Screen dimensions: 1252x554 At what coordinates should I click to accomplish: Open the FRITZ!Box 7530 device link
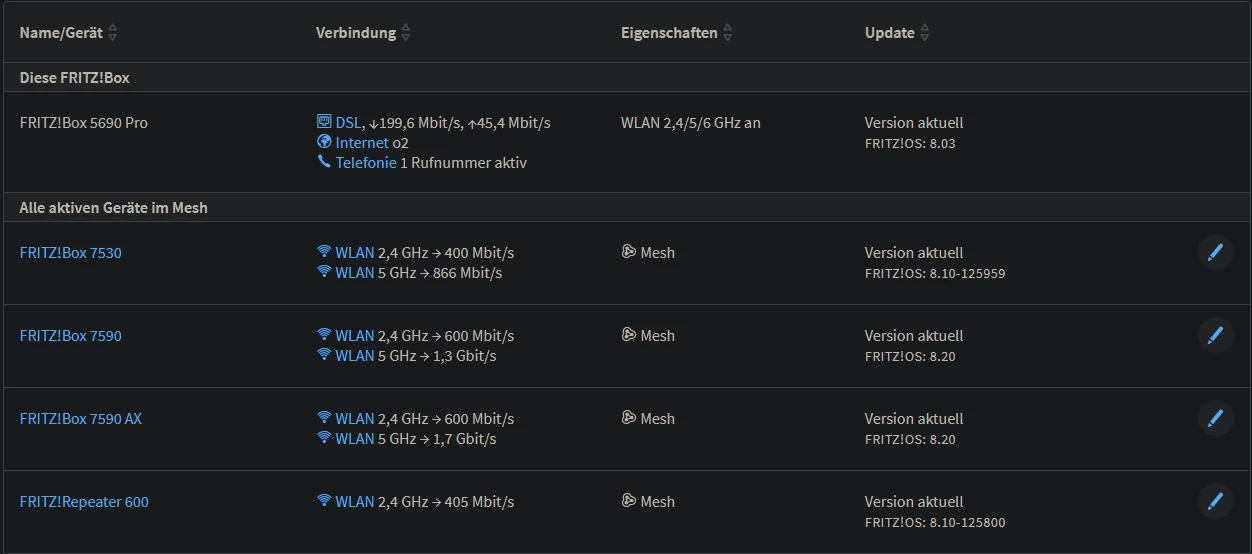[70, 253]
